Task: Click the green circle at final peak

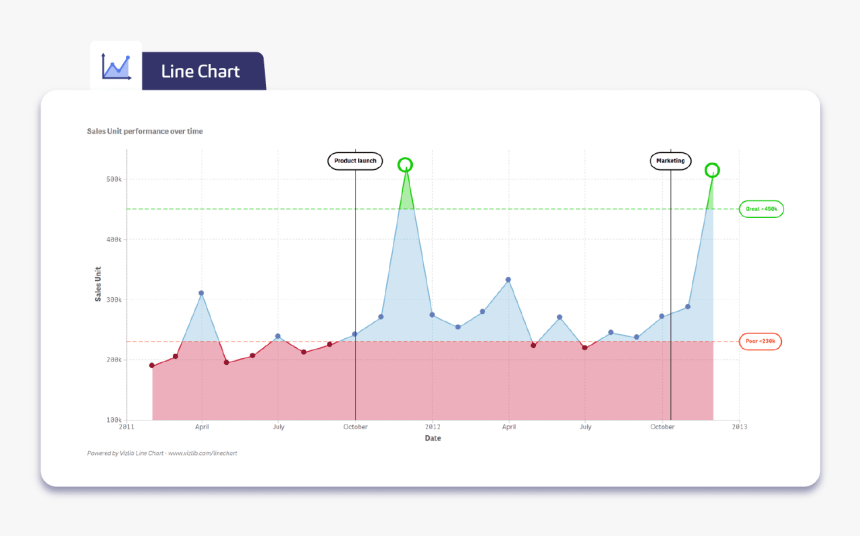Action: pos(712,170)
